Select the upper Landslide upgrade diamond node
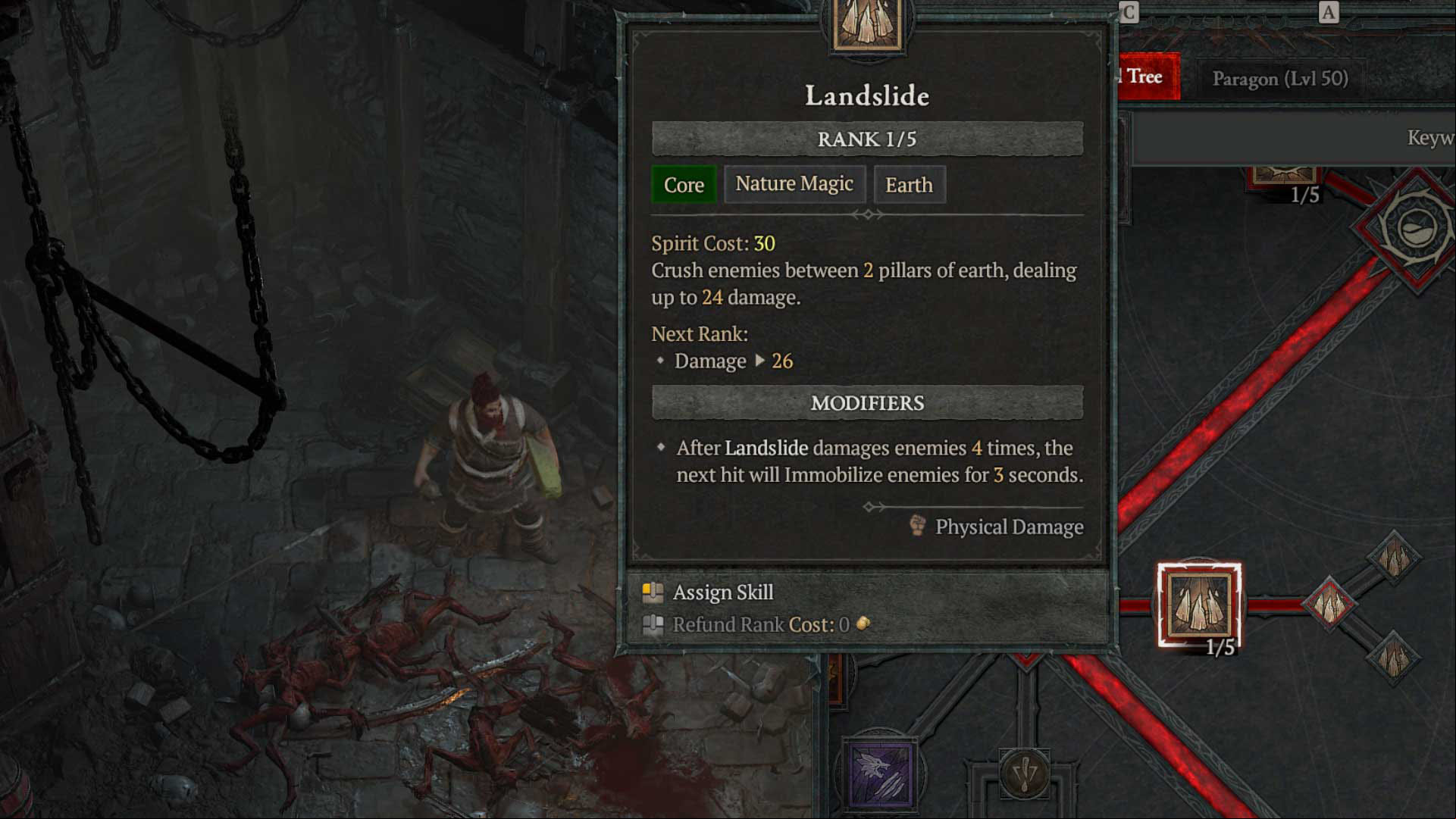1456x819 pixels. click(x=1394, y=558)
